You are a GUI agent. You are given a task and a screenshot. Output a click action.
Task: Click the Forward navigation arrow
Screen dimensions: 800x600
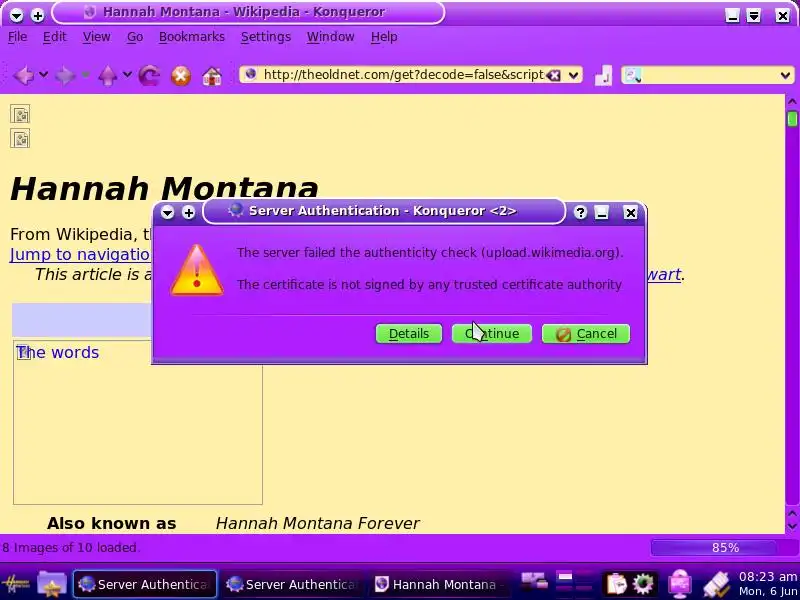tap(64, 76)
